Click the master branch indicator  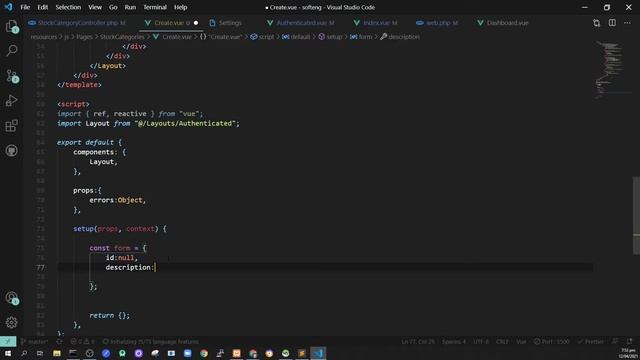34,341
